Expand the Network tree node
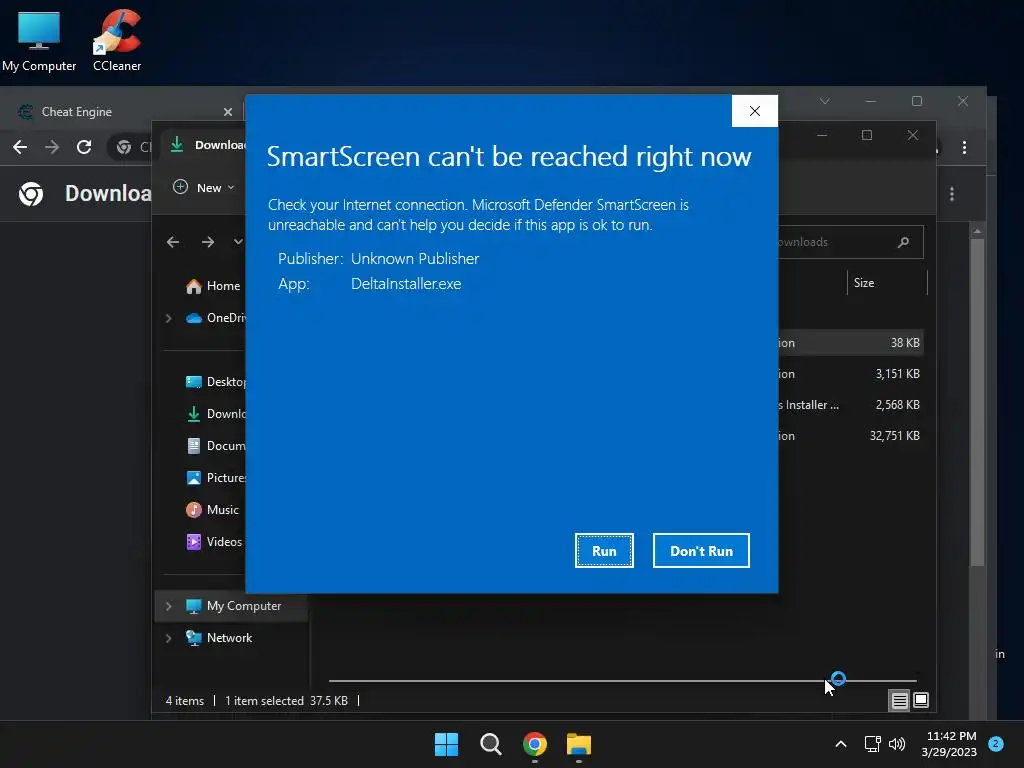Viewport: 1024px width, 768px height. [168, 638]
